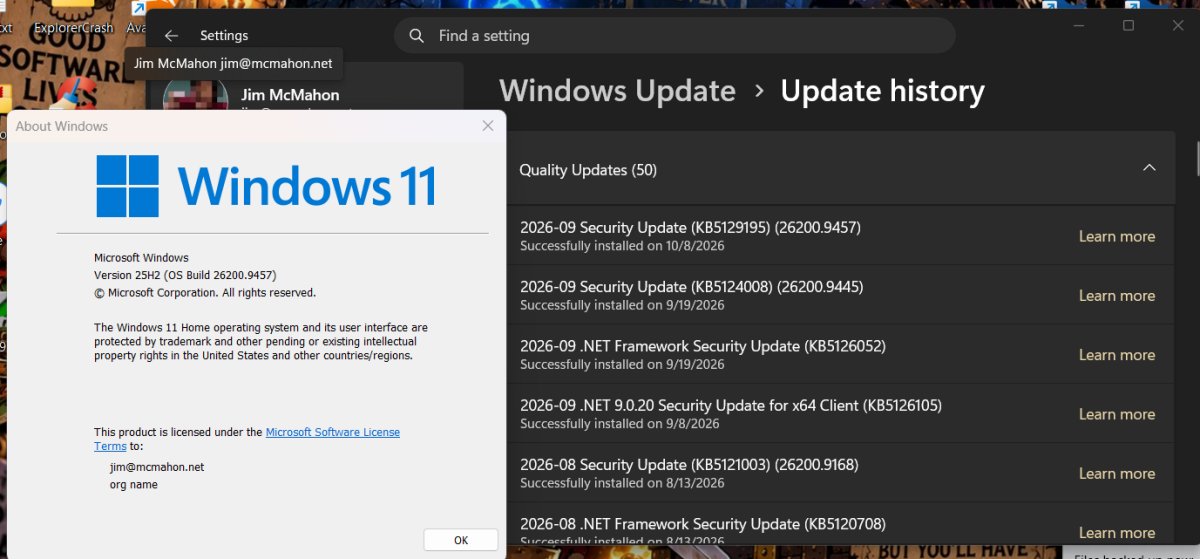The height and width of the screenshot is (559, 1200).
Task: Open Learn more for KB5124008 update
Action: [1116, 295]
